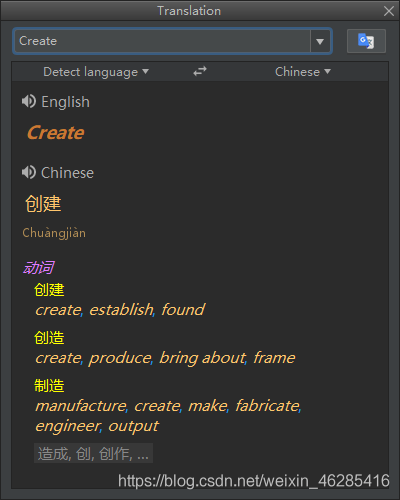The height and width of the screenshot is (500, 400).
Task: Swap source and target languages
Action: pyautogui.click(x=200, y=71)
